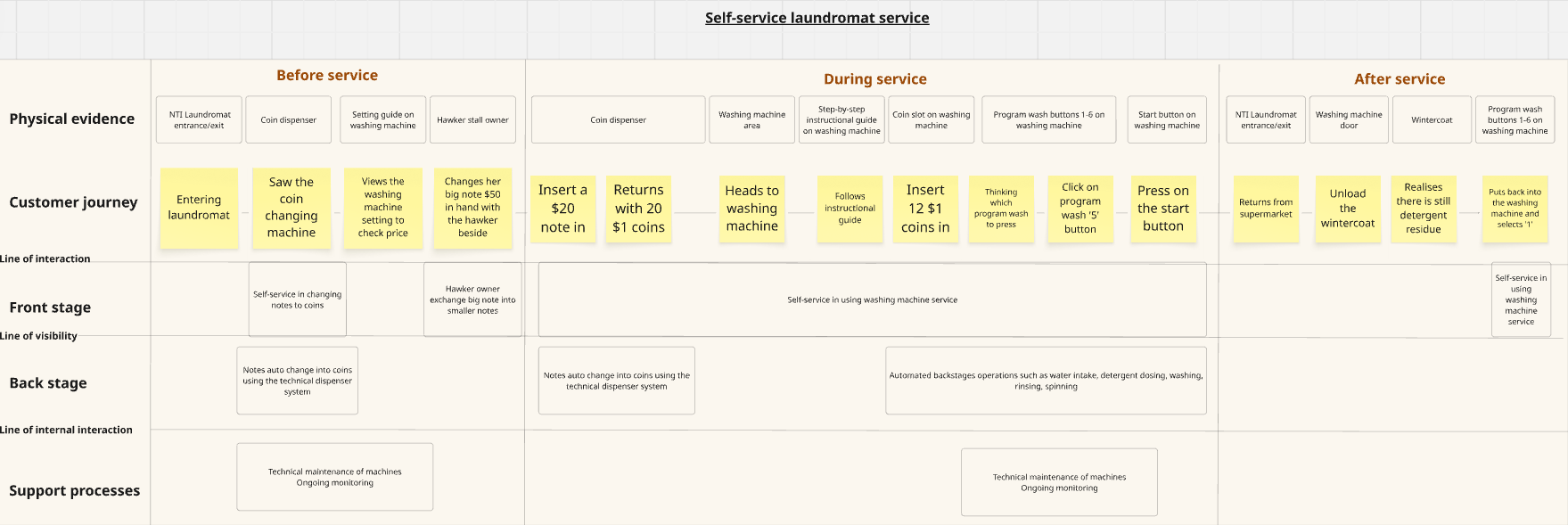1568x525 pixels.
Task: Select 'Insert a $20 note in' sticky note
Action: (x=562, y=209)
